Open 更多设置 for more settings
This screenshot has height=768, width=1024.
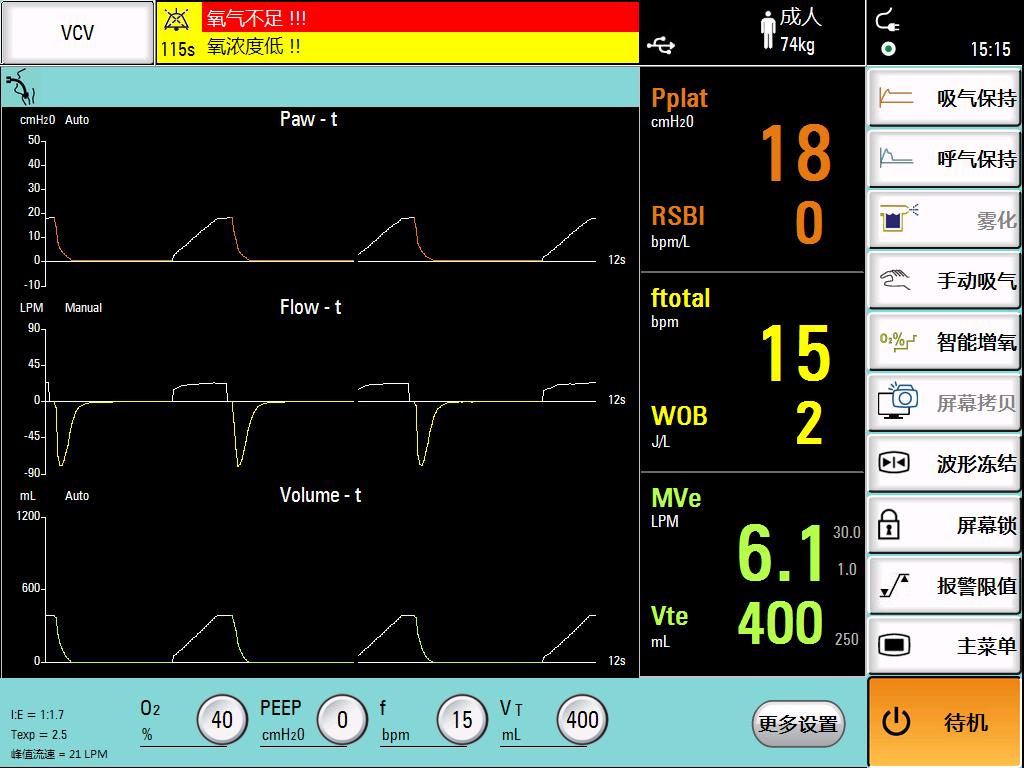pos(797,723)
